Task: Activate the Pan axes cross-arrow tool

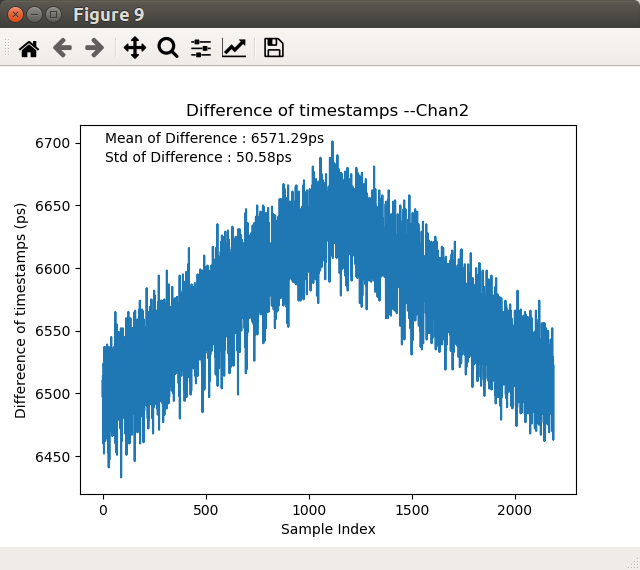Action: coord(135,48)
